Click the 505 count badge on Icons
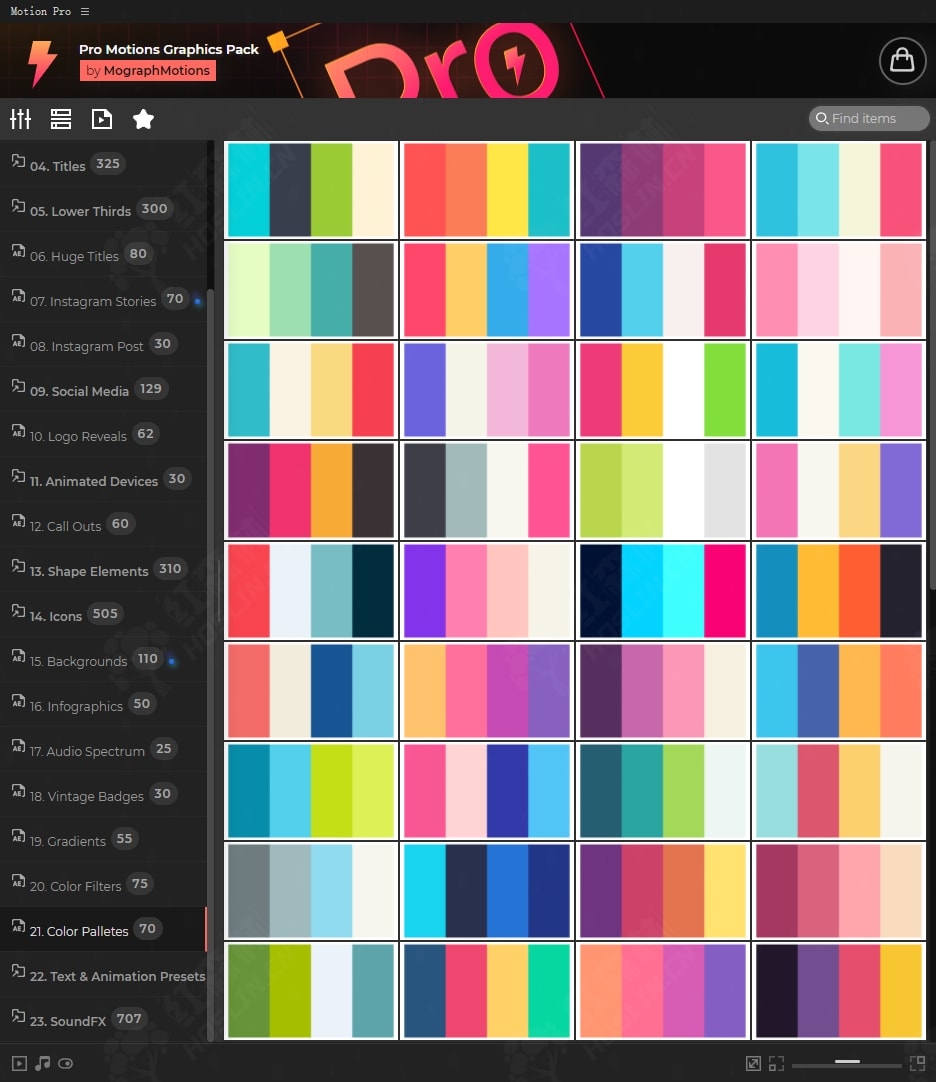 105,613
